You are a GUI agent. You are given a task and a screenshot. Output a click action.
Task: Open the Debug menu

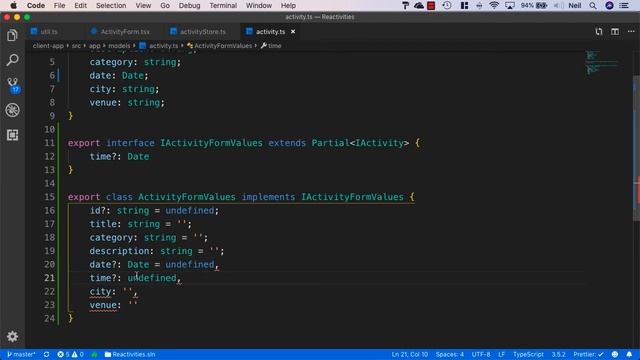point(189,6)
